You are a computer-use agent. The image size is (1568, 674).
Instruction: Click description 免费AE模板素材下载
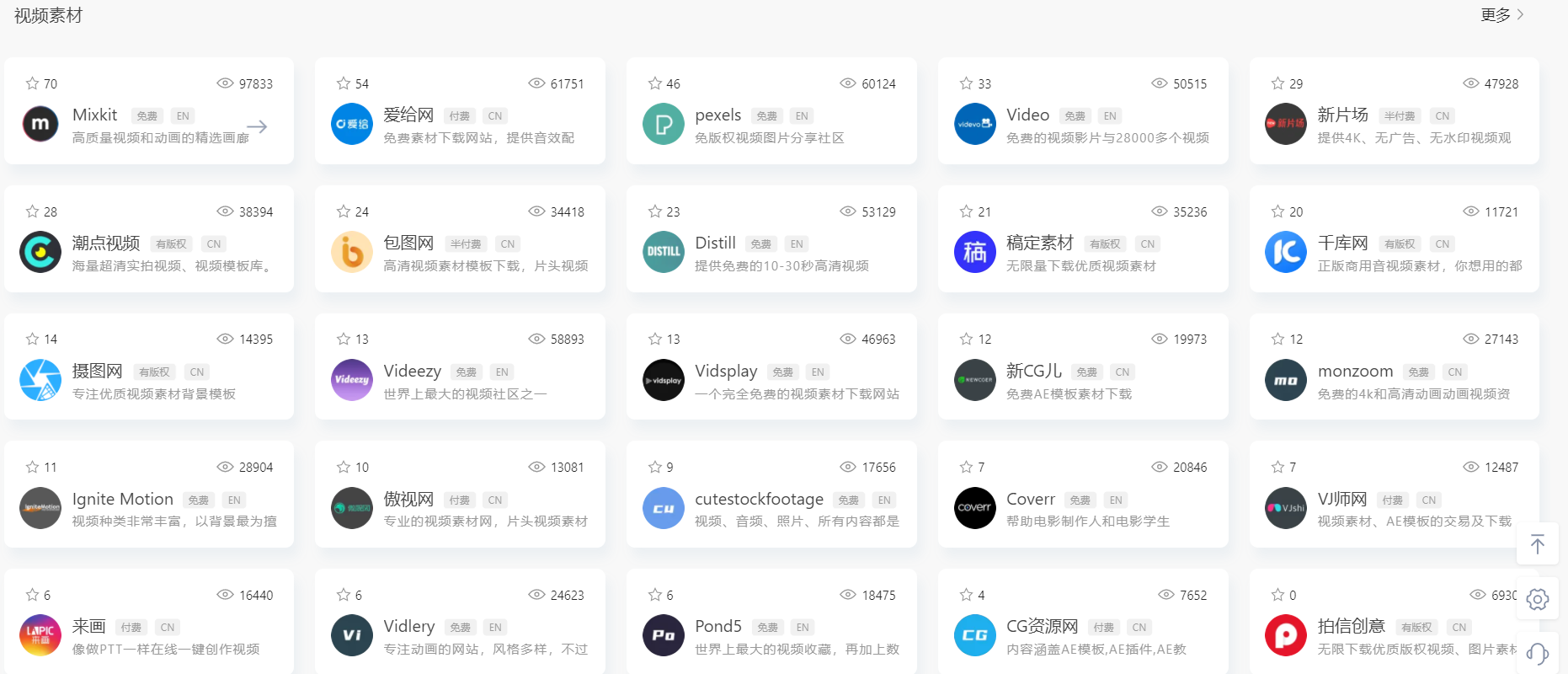(1069, 393)
